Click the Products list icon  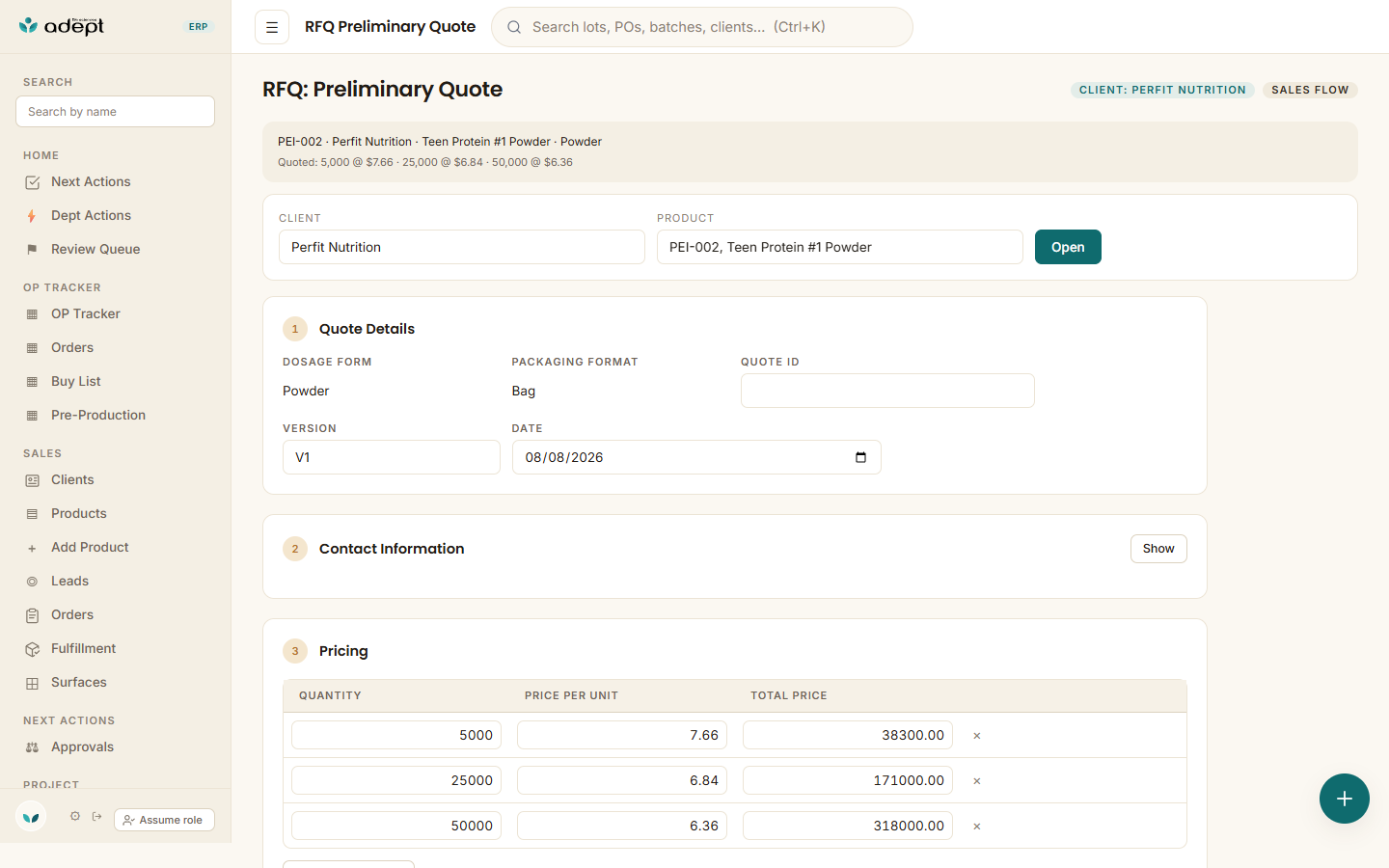coord(32,514)
